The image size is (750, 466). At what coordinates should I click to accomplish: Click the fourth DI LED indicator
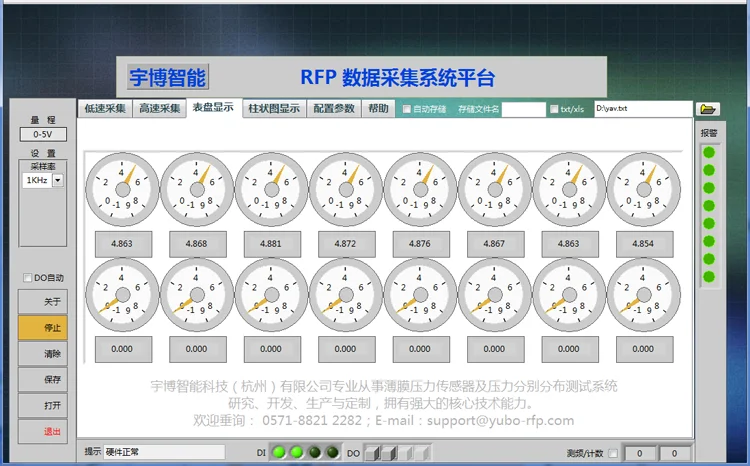333,452
